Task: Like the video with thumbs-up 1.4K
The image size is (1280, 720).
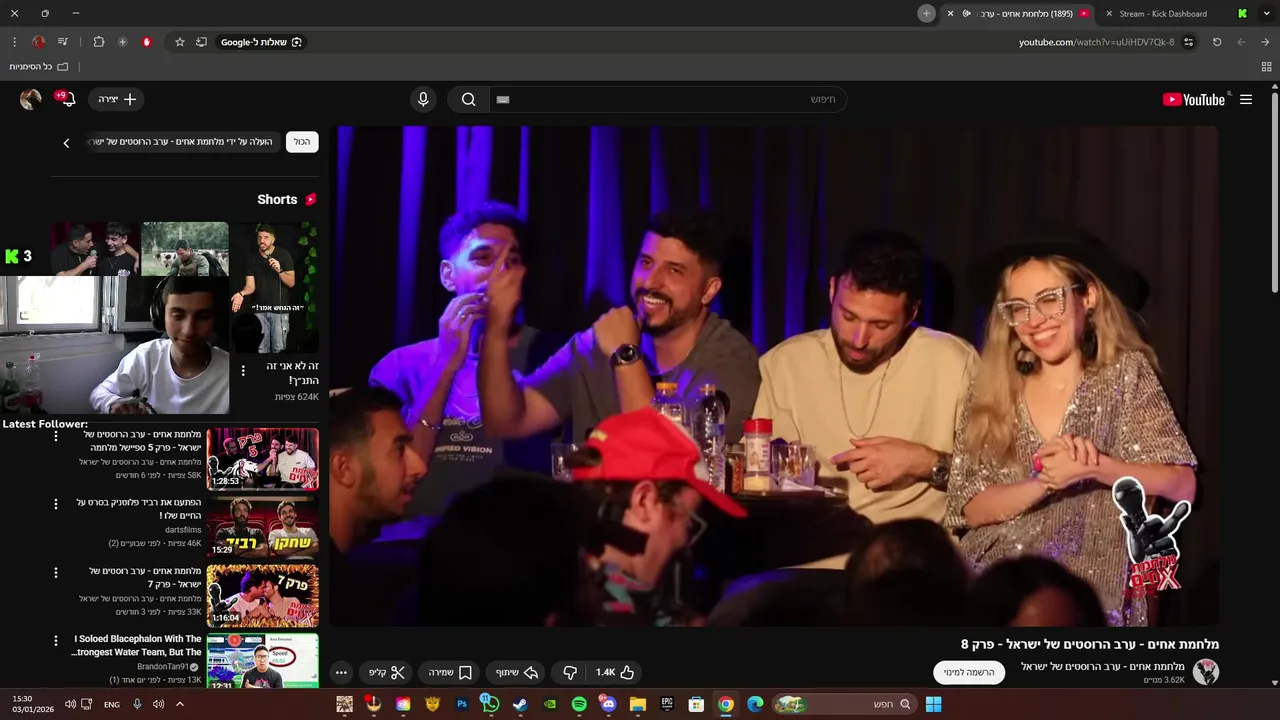Action: click(614, 673)
